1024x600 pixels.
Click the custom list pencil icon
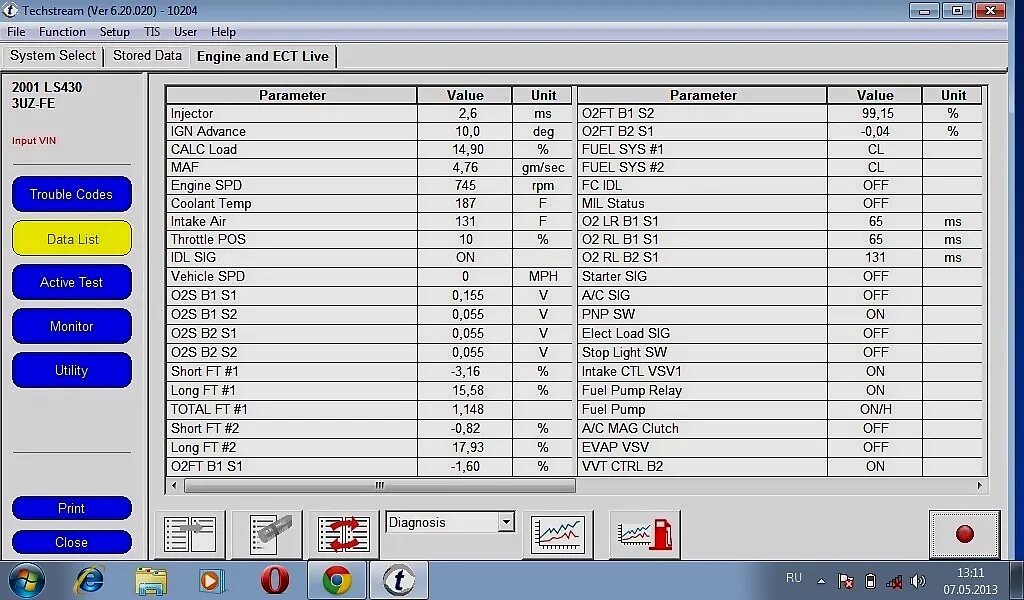click(x=268, y=534)
